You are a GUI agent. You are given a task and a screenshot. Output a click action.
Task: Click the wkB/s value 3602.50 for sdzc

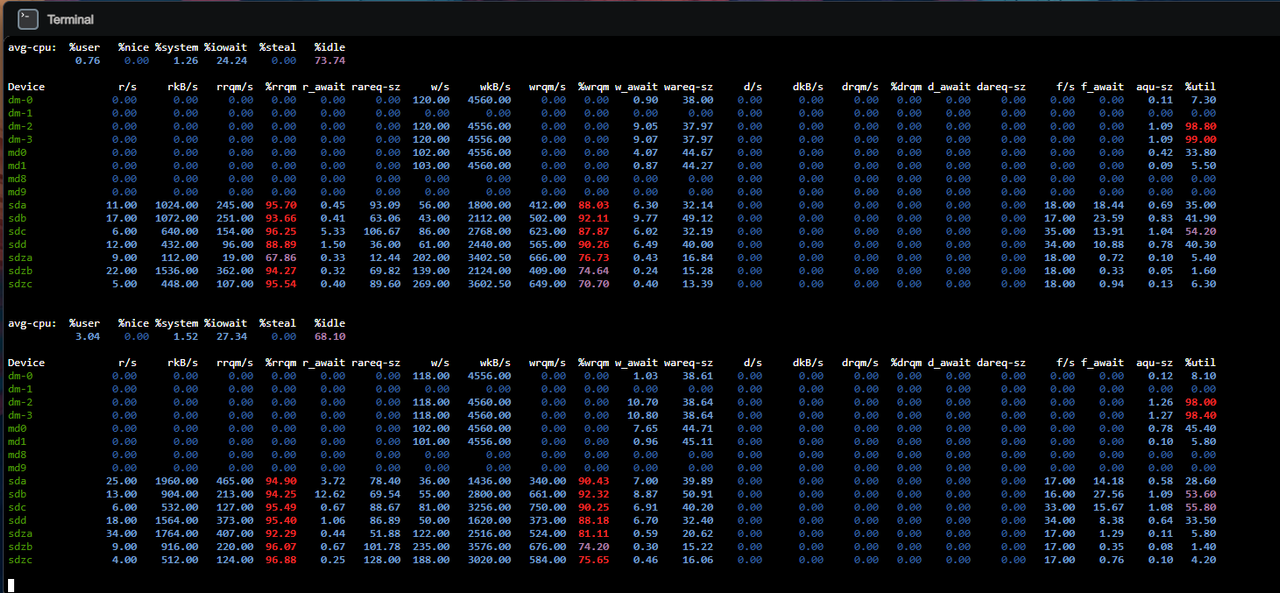pyautogui.click(x=490, y=284)
